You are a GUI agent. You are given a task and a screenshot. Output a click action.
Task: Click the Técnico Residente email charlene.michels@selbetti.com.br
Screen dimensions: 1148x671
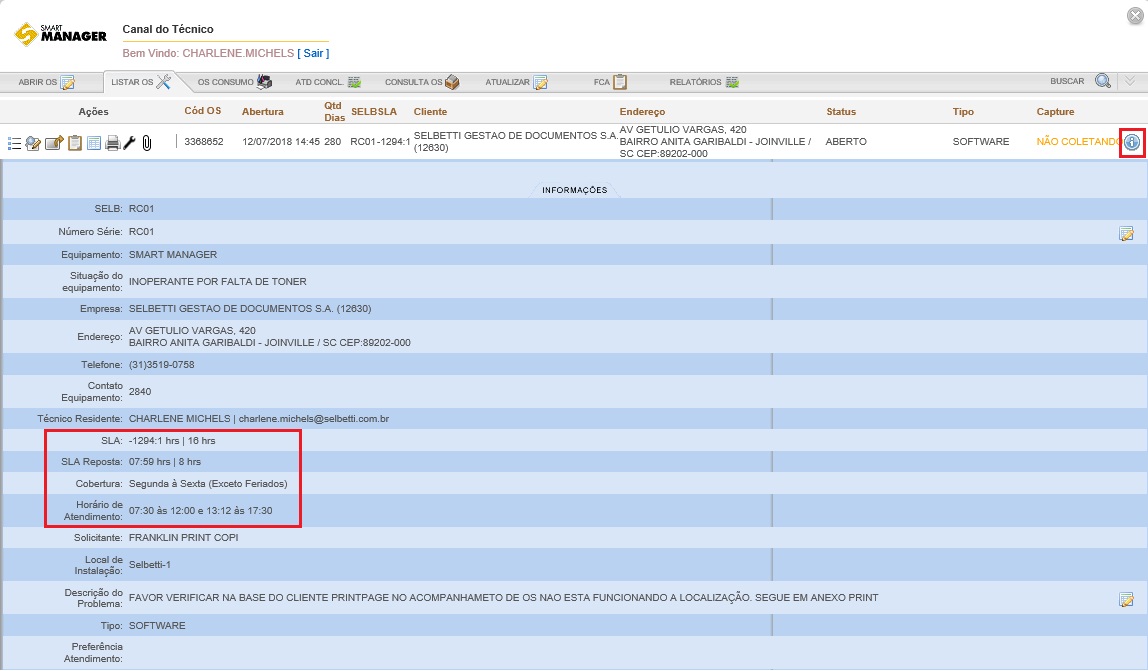(313, 418)
